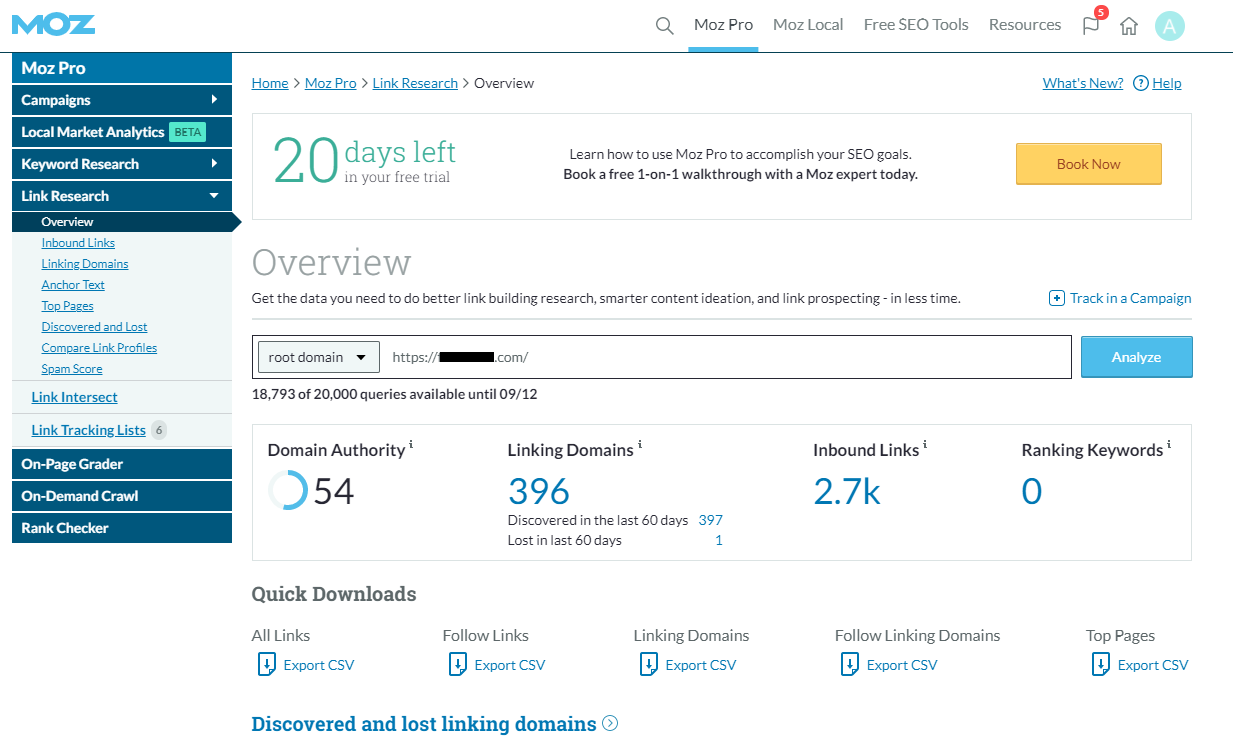Click the Link Research breadcrumb link

tap(415, 83)
